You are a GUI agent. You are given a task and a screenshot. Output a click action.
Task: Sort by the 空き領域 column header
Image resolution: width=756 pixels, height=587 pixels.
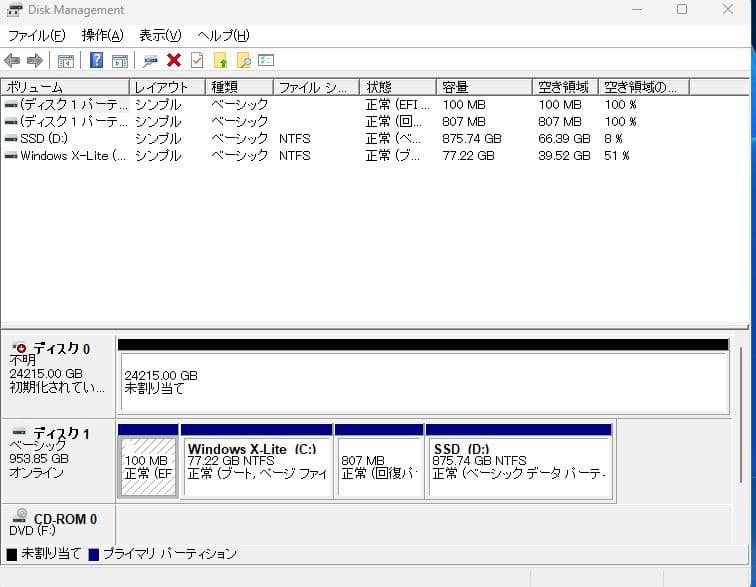[x=565, y=87]
